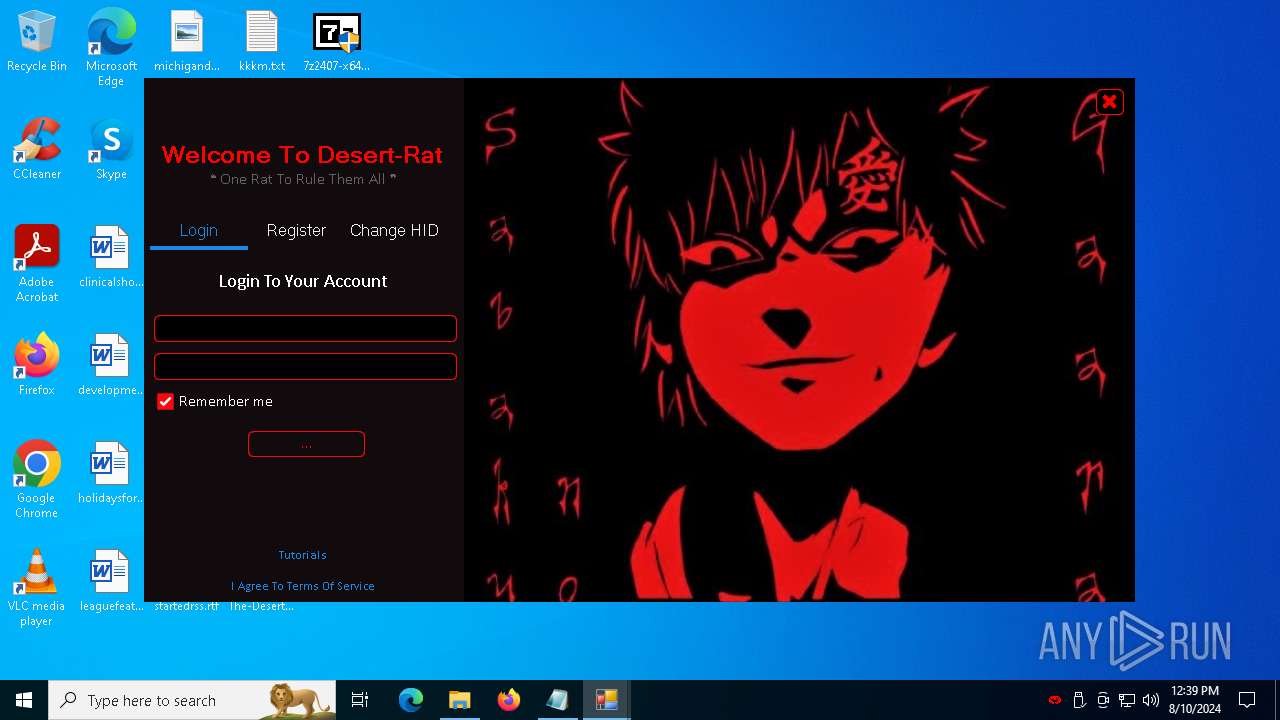Open the USB safely remove tray icon
Image resolution: width=1280 pixels, height=720 pixels.
pyautogui.click(x=1079, y=700)
